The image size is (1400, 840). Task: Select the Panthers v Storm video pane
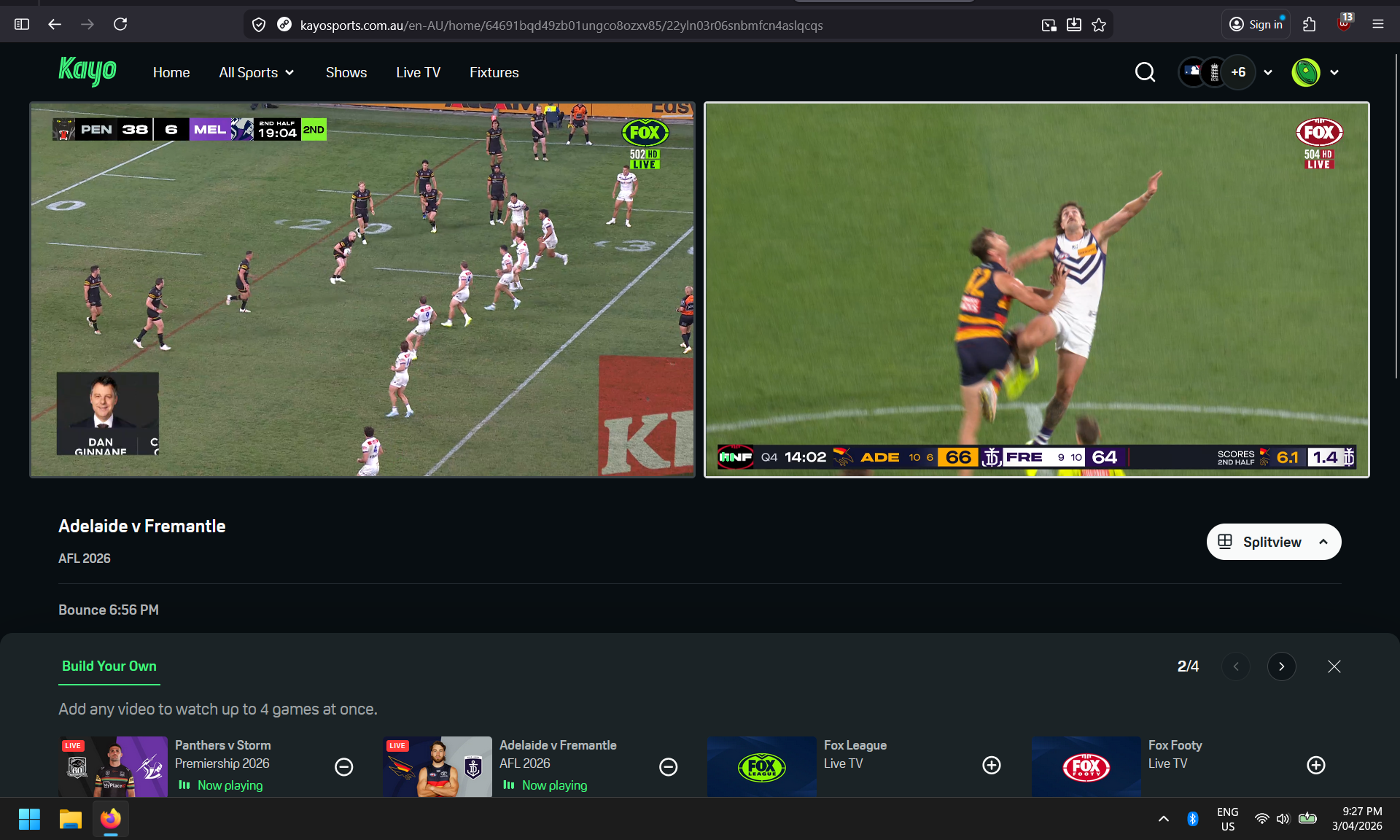point(362,289)
